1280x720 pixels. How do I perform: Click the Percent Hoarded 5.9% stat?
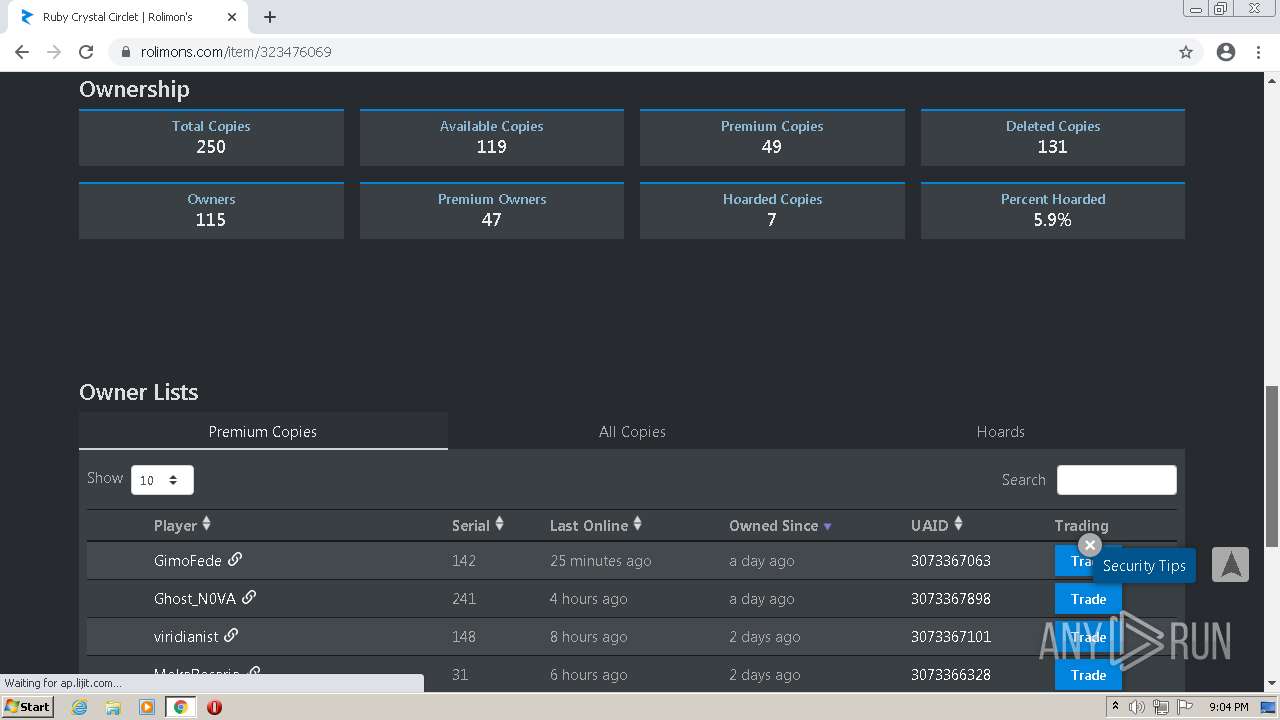[x=1053, y=210]
